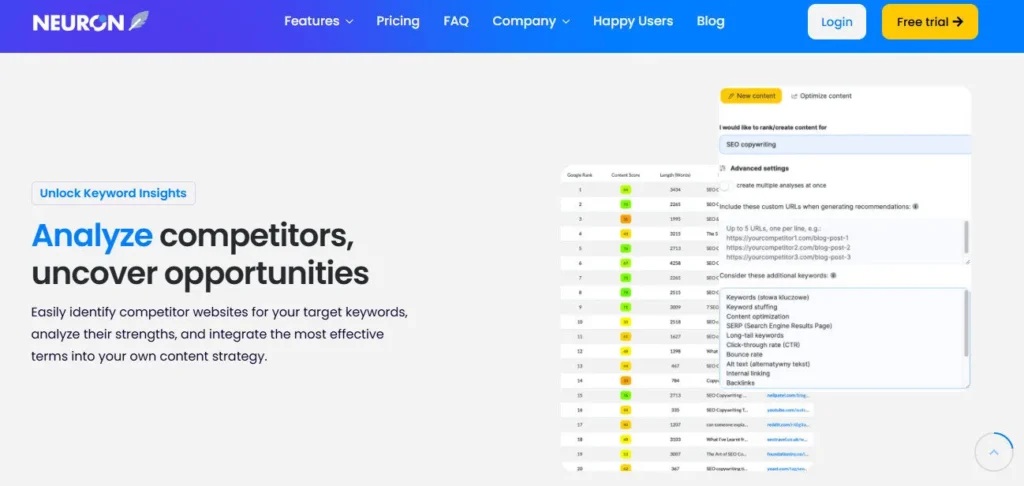The width and height of the screenshot is (1024, 486).
Task: Click the Click-through rate (CTR) line
Action: [x=763, y=344]
